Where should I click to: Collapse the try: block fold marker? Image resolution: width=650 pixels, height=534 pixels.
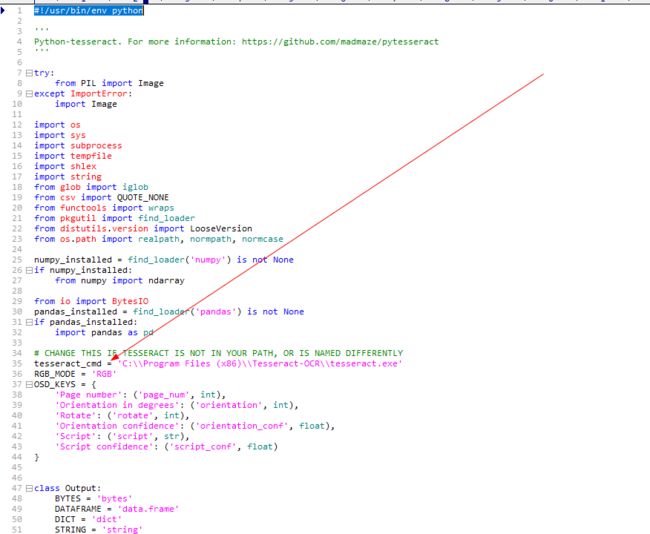pos(29,73)
